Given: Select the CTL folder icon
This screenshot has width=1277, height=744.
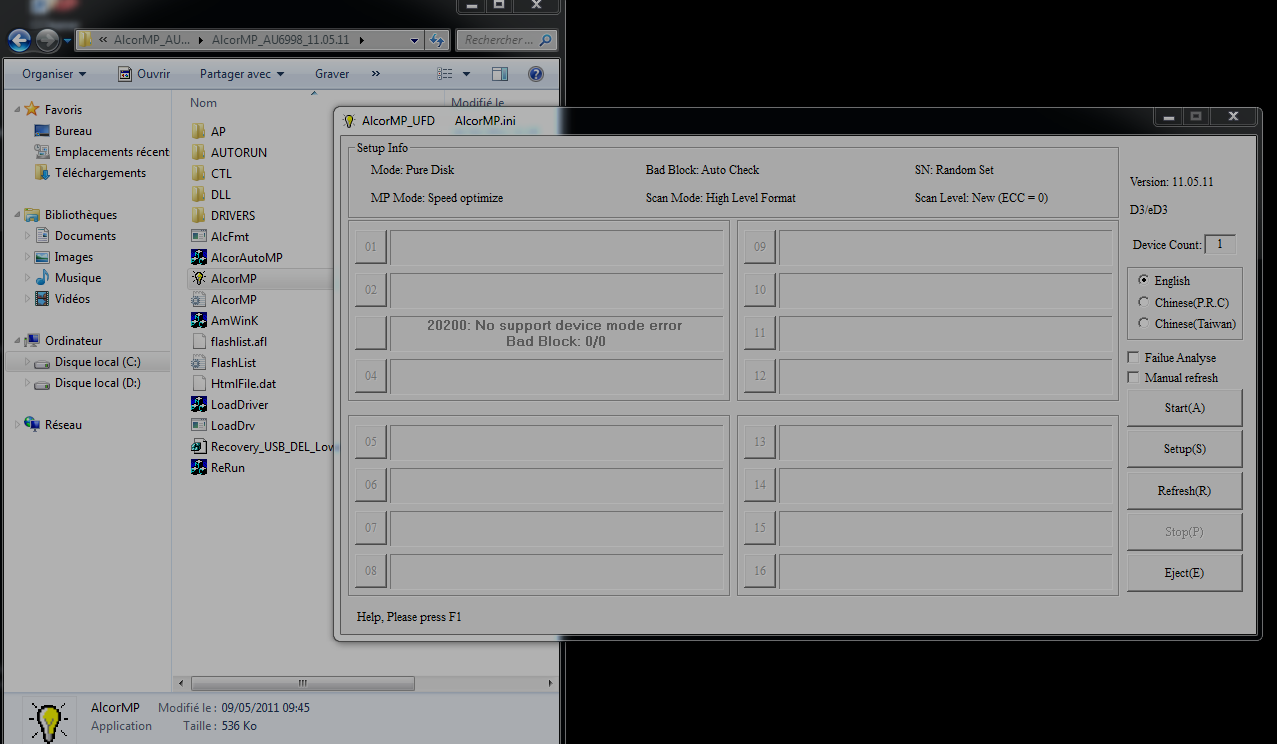Looking at the screenshot, I should pos(198,173).
